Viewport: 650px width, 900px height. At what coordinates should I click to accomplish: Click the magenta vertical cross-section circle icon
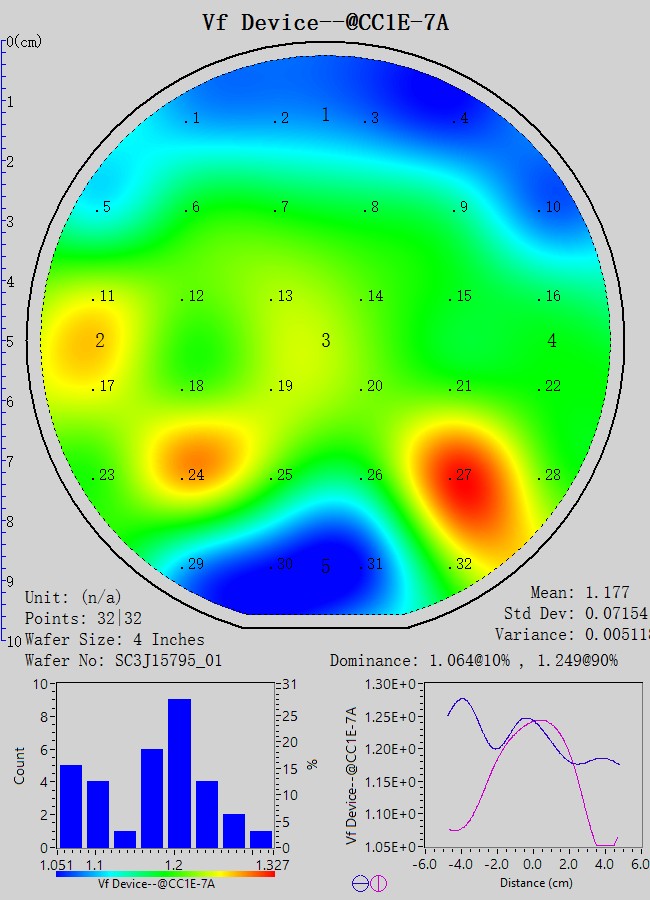coord(378,883)
